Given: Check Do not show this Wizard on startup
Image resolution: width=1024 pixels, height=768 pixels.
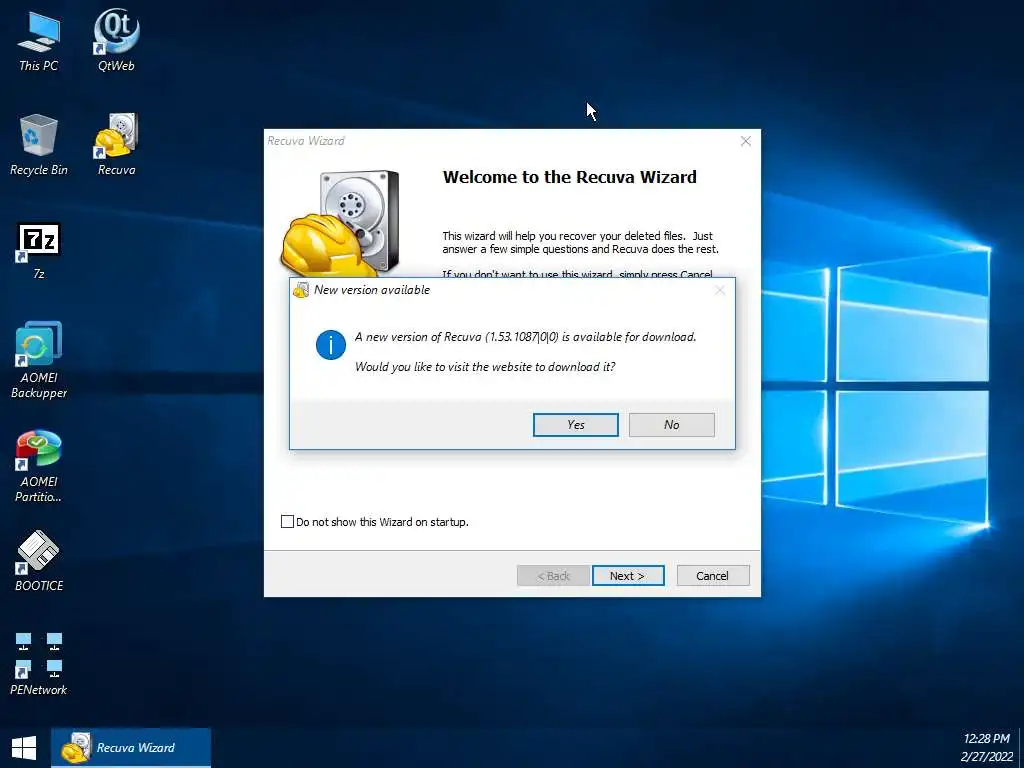Looking at the screenshot, I should pyautogui.click(x=287, y=522).
